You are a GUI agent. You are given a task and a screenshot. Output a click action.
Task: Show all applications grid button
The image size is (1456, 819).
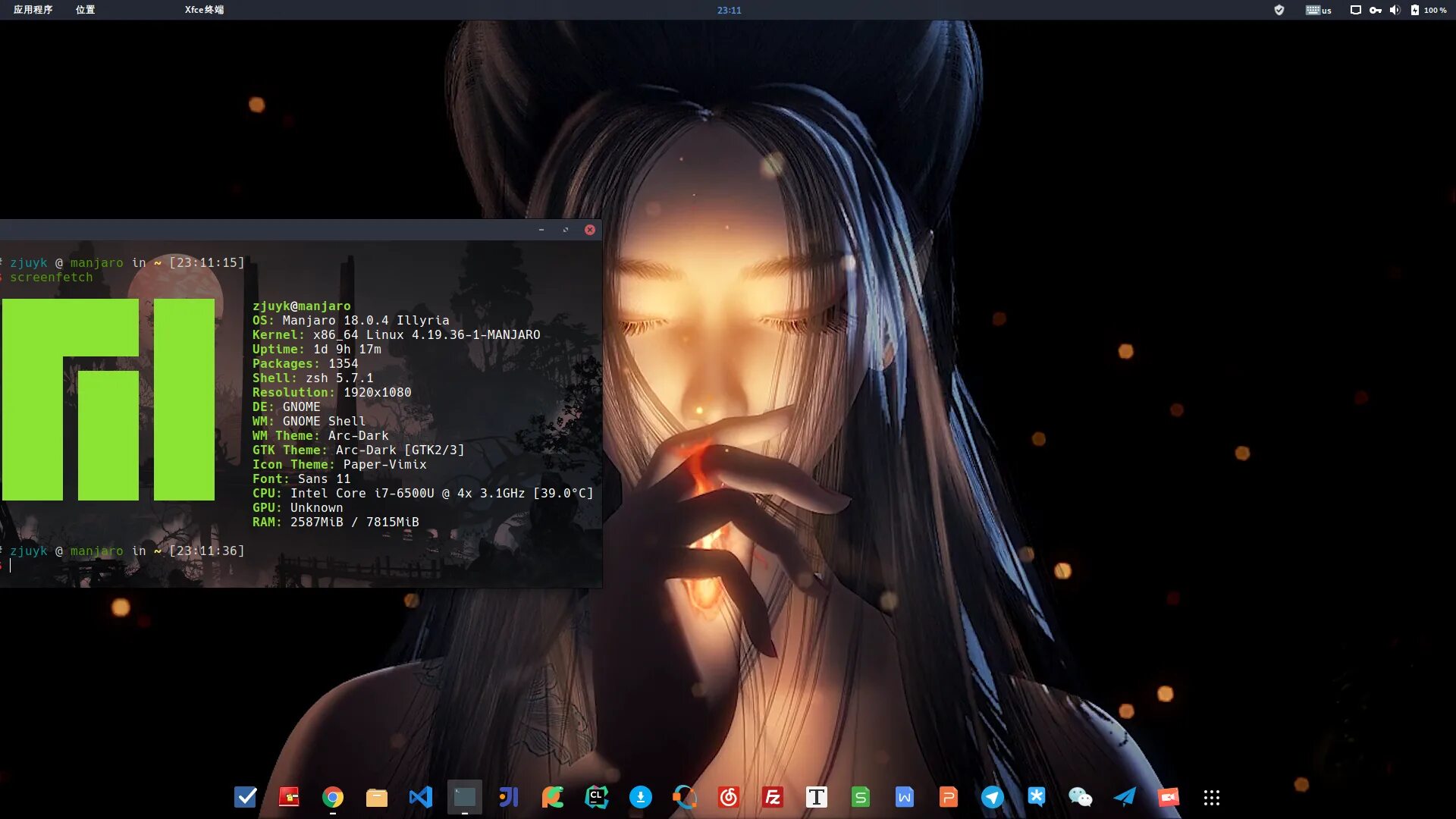pos(1212,797)
